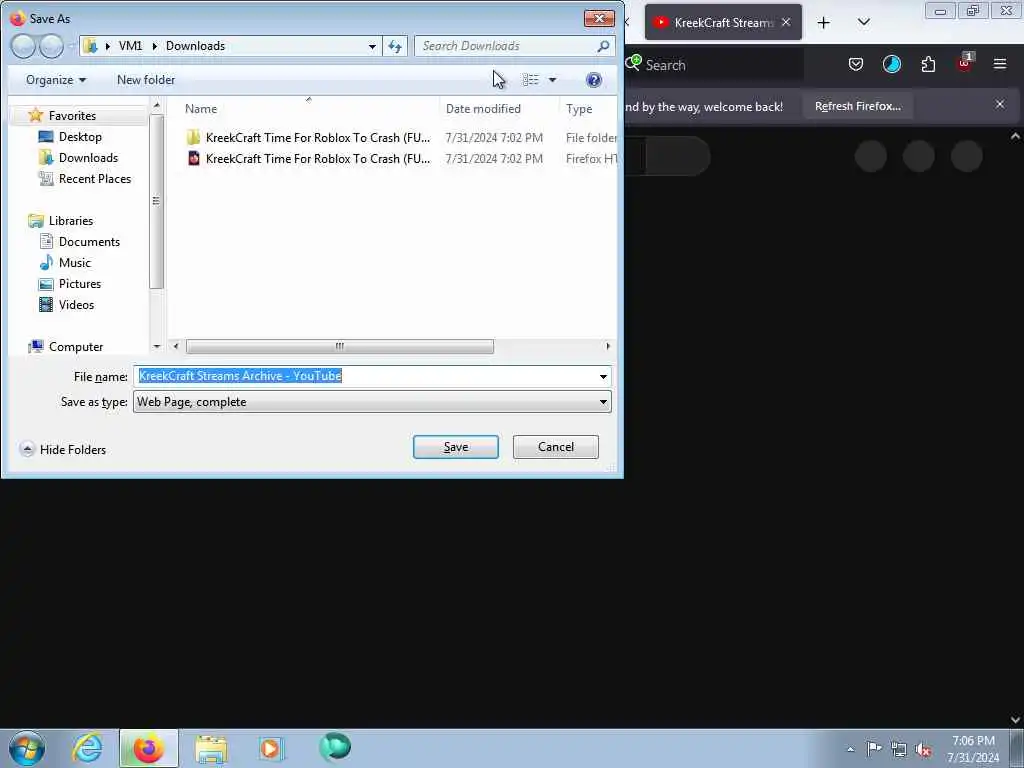Click the uBlock Origin extension icon
This screenshot has width=1024, height=768.
(965, 63)
